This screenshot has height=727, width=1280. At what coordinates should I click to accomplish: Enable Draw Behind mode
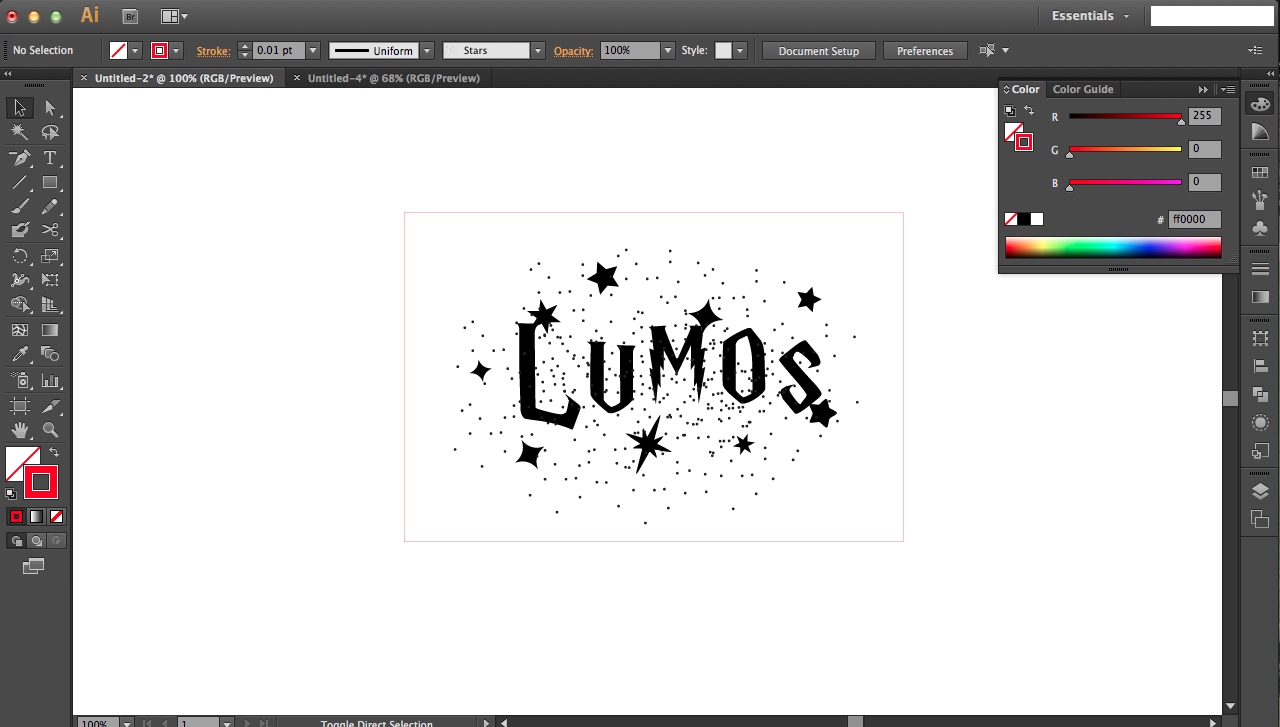point(36,540)
